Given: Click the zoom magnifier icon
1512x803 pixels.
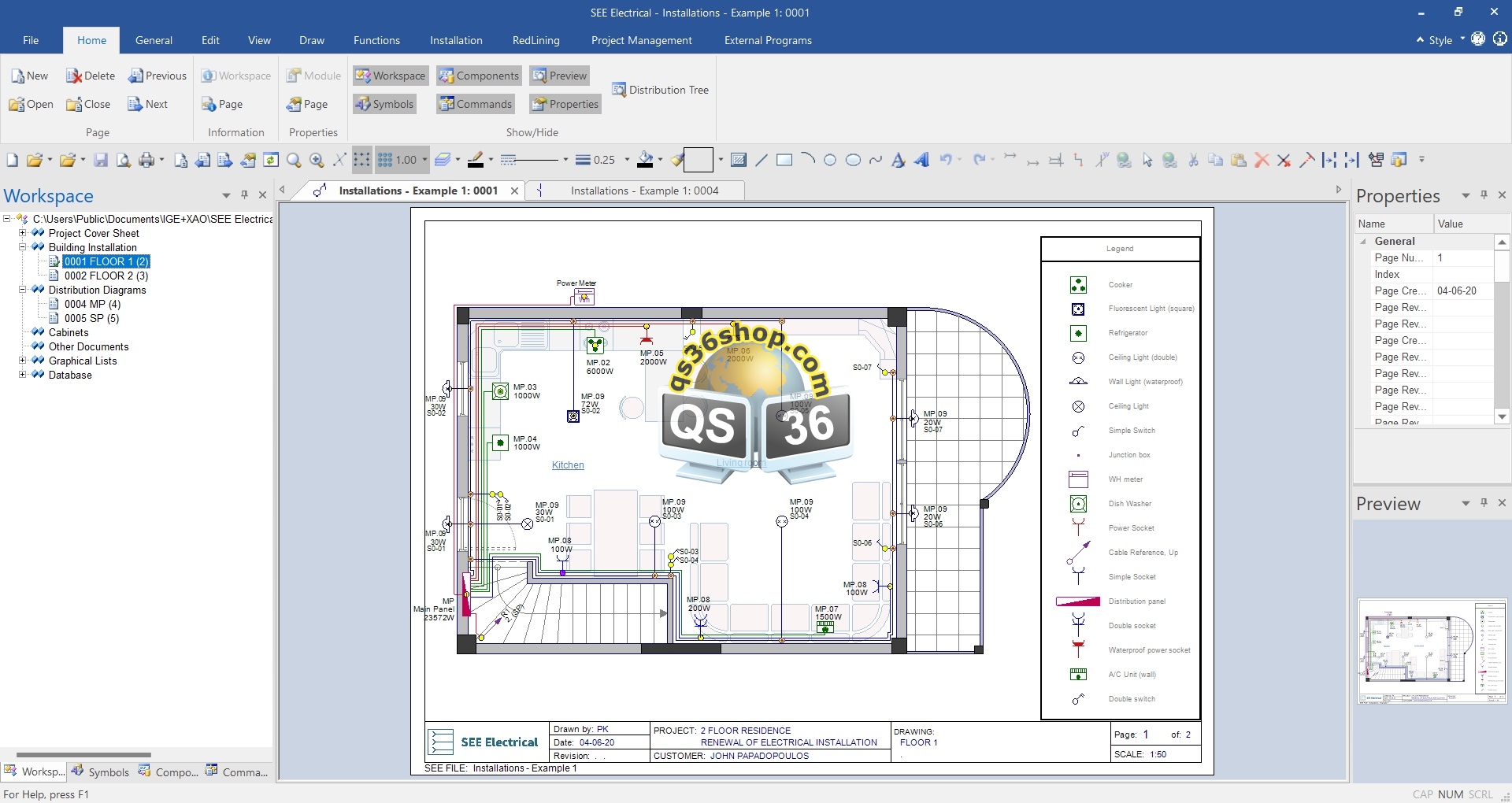Looking at the screenshot, I should pyautogui.click(x=294, y=161).
